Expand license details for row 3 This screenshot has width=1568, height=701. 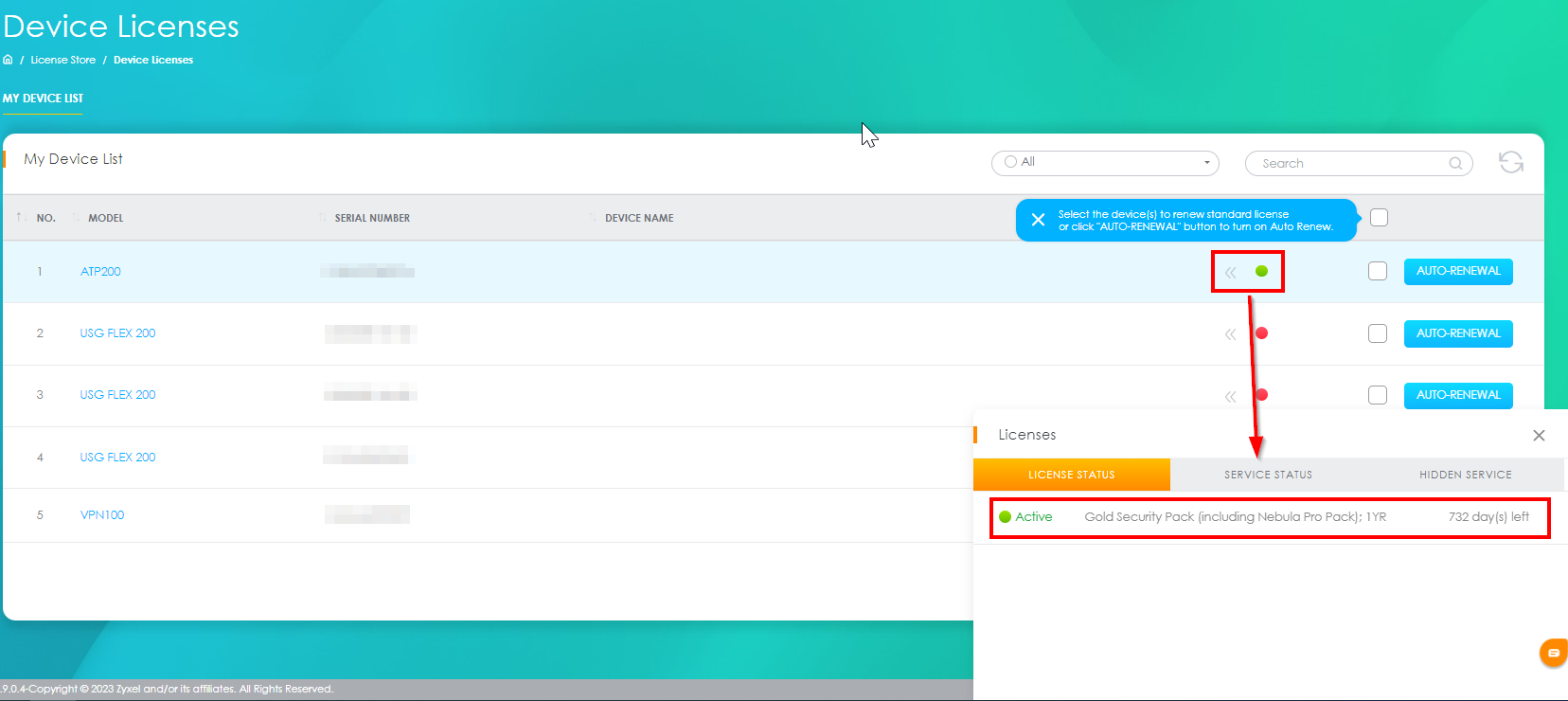(x=1230, y=397)
